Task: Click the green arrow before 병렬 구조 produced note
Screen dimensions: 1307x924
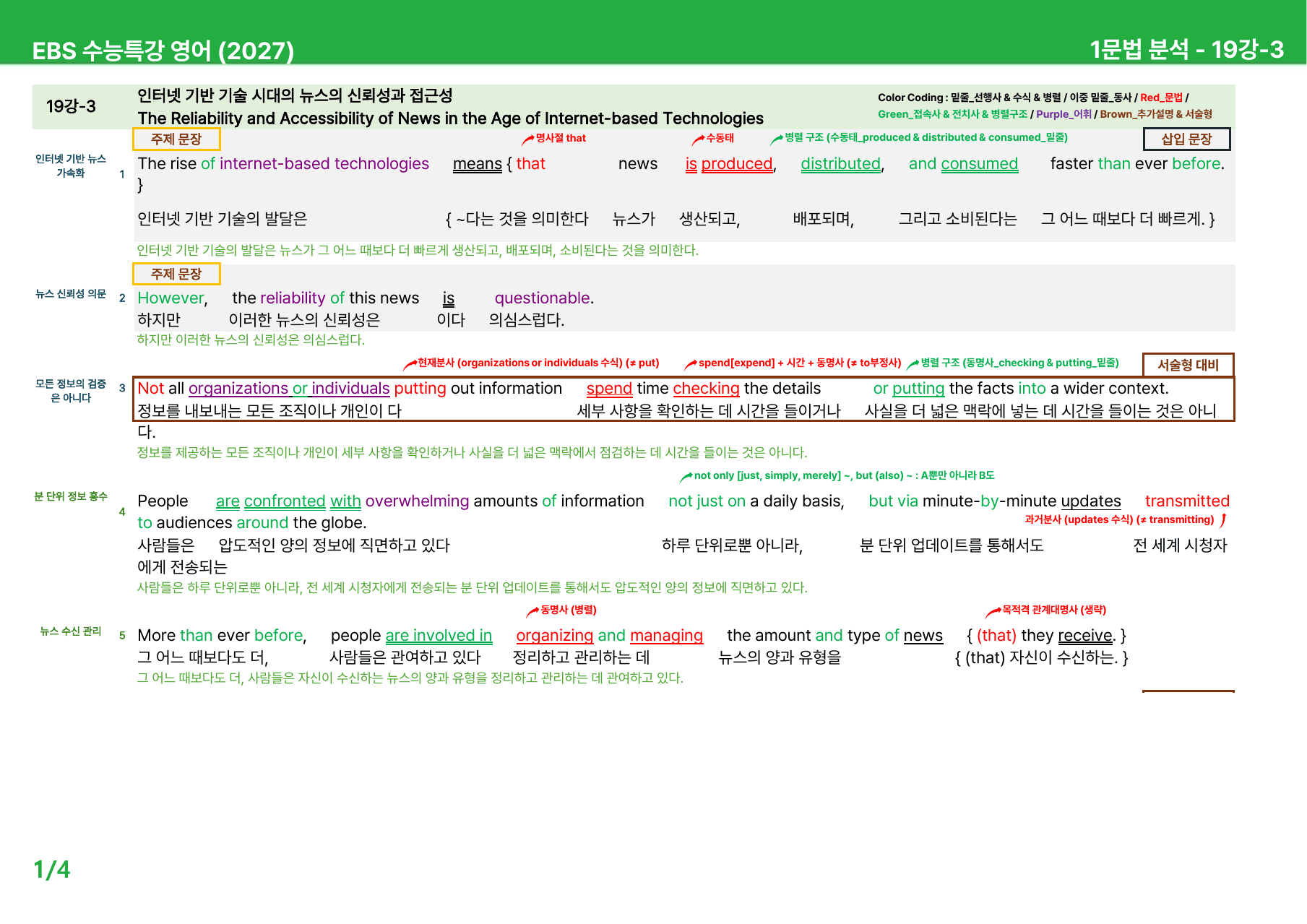Action: click(777, 139)
